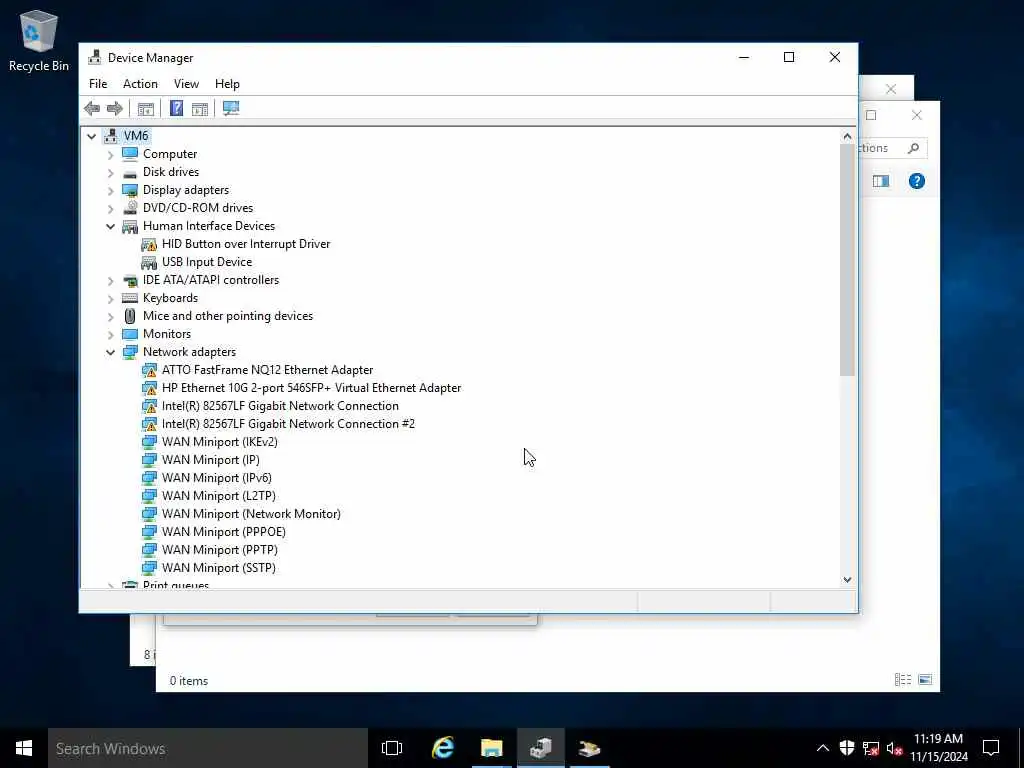Open the Recycle Bin desktop icon
The width and height of the screenshot is (1024, 768).
[x=38, y=40]
